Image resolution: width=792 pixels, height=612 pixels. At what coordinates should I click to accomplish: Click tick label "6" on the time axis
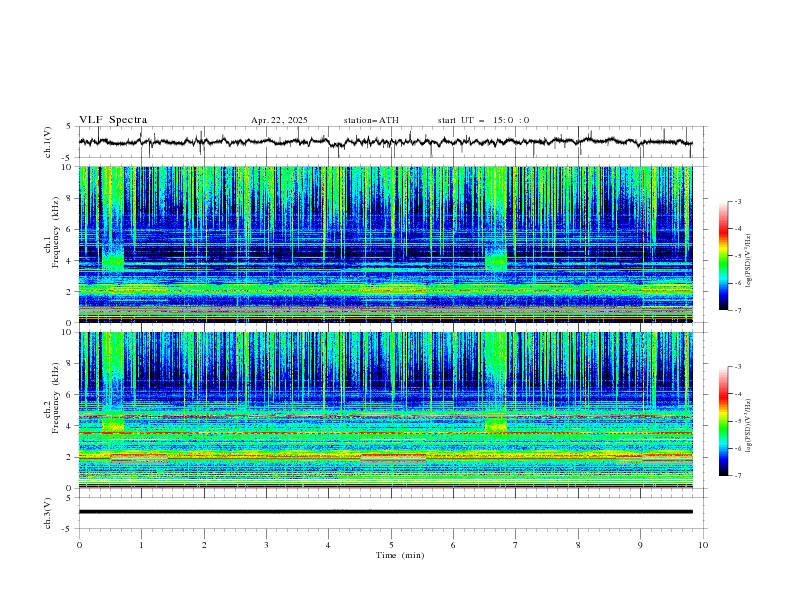[453, 545]
